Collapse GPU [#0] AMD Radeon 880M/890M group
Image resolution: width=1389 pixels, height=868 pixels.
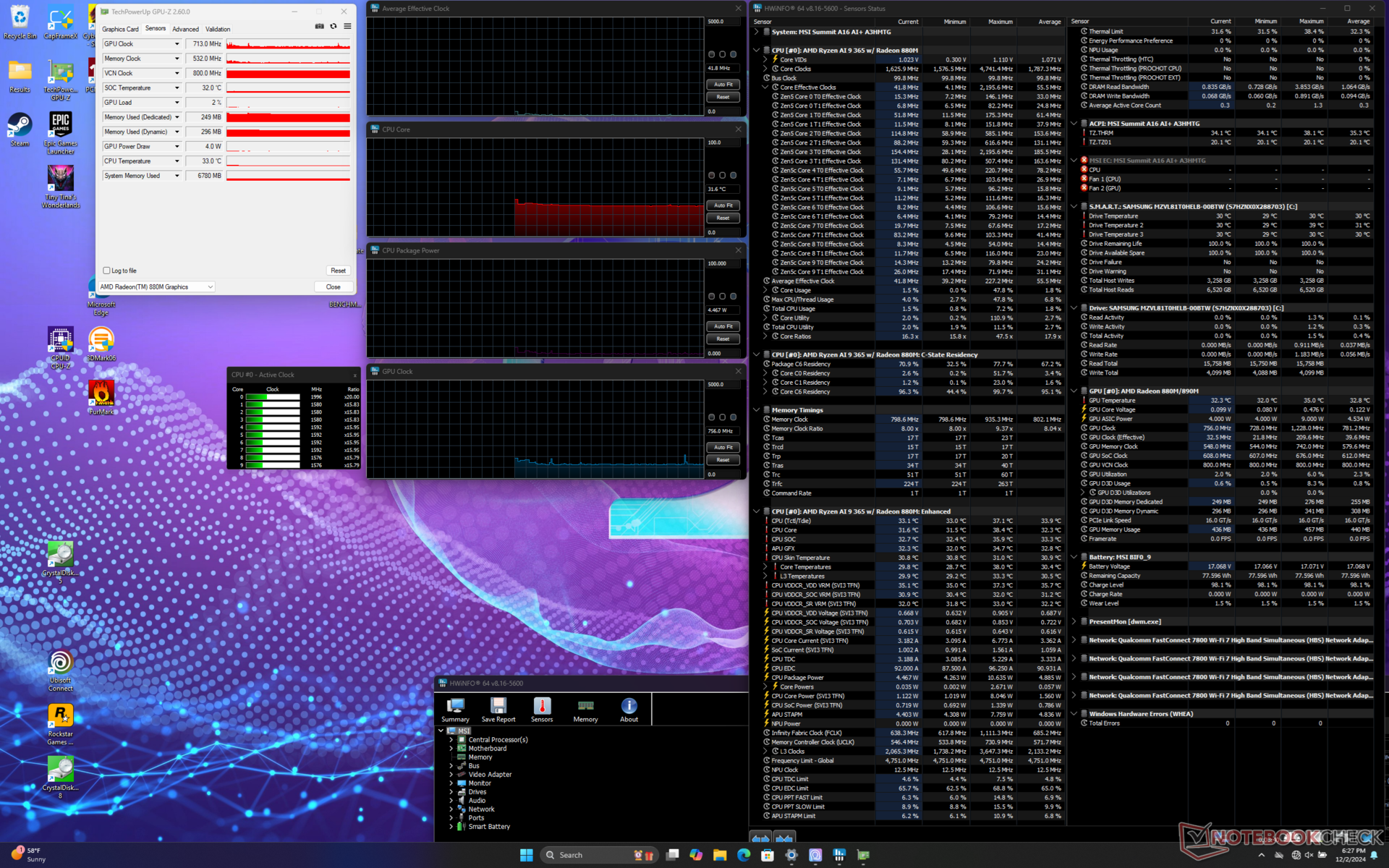1074,391
